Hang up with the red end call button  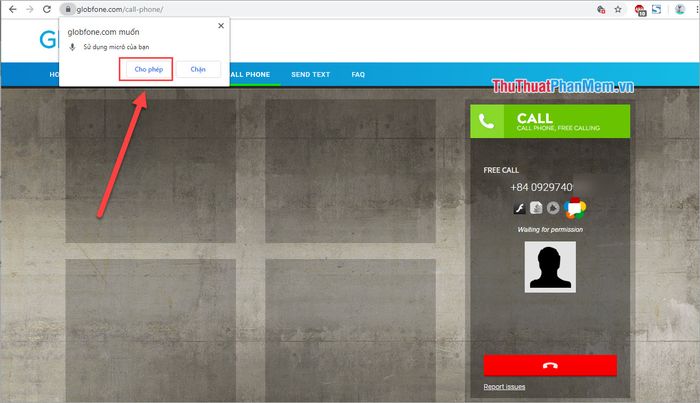point(550,366)
